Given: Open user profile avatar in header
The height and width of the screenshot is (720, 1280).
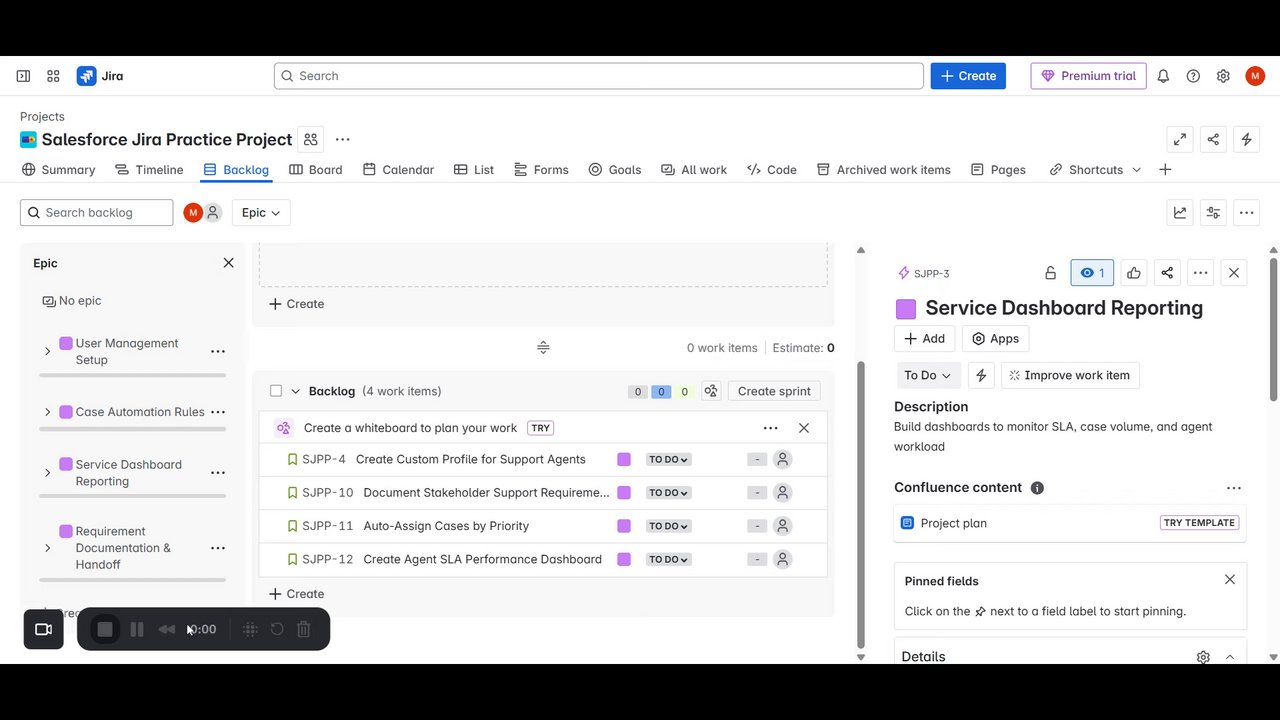Looking at the screenshot, I should pos(1255,76).
